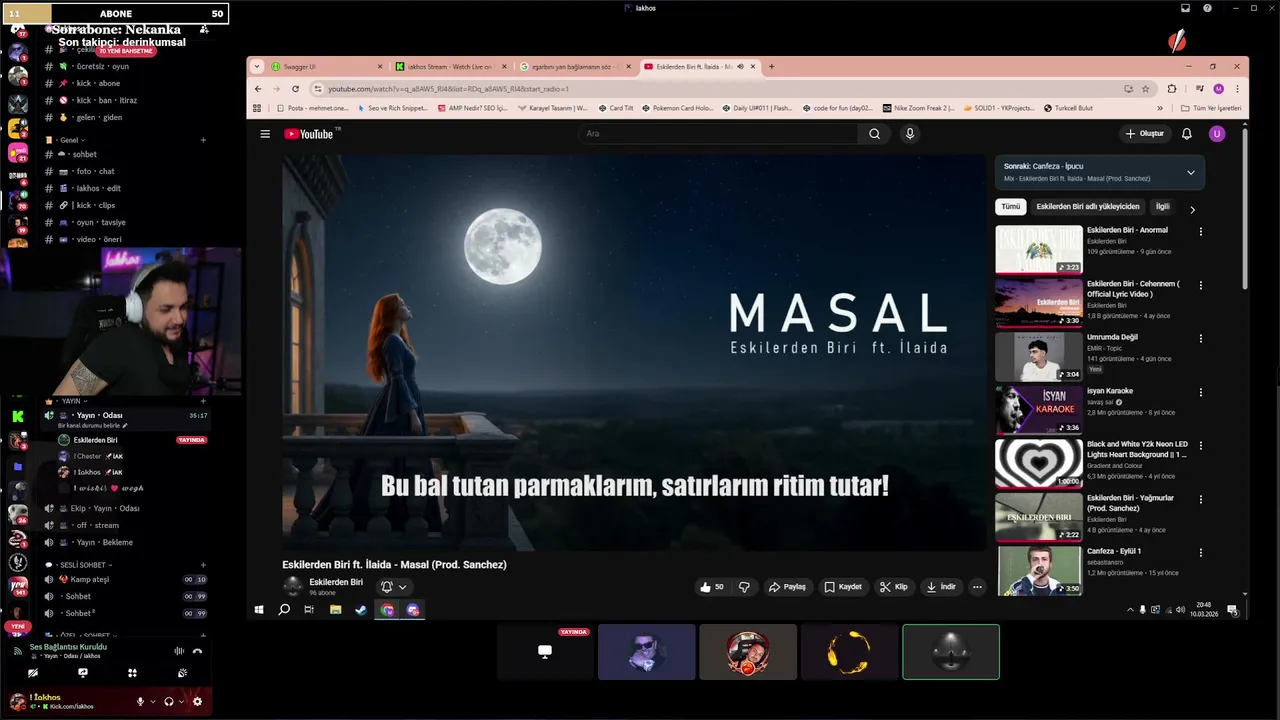Expand hidden bookmarks chevron
This screenshot has width=1280, height=720.
pos(1160,108)
